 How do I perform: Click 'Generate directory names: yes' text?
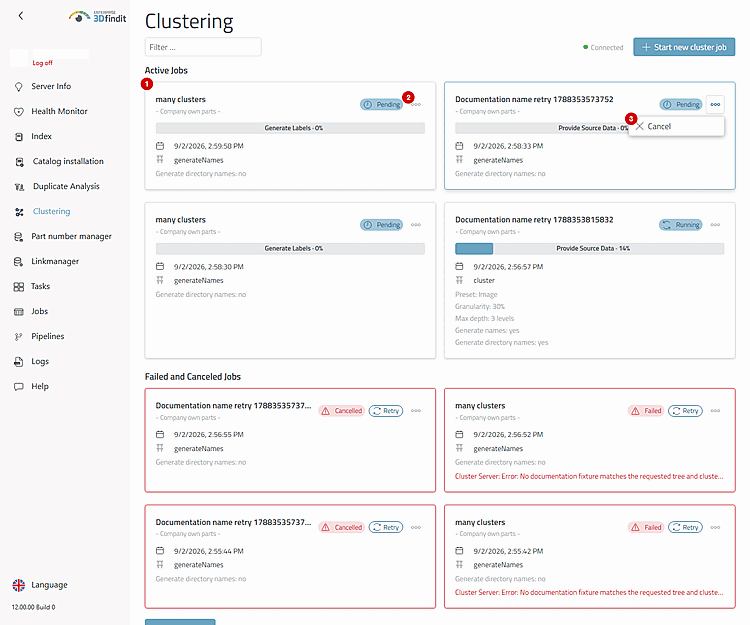(x=501, y=342)
